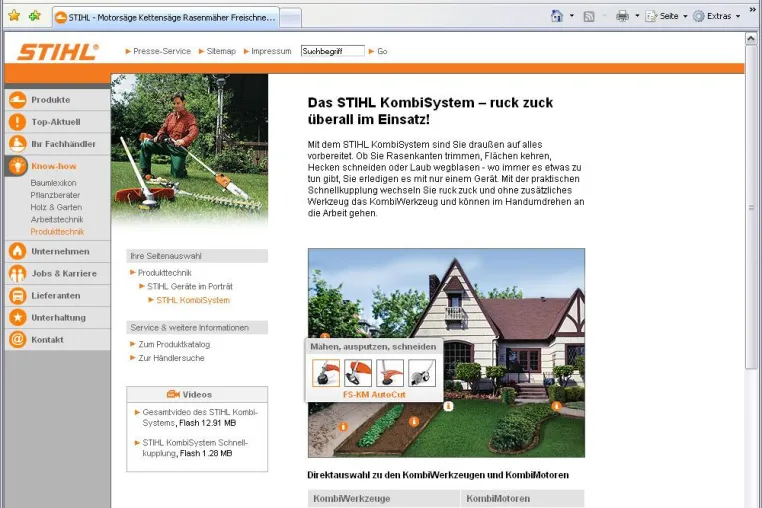Viewport: 762px width, 508px height.
Task: Click the KombiWerkzeuge column header
Action: tap(384, 498)
